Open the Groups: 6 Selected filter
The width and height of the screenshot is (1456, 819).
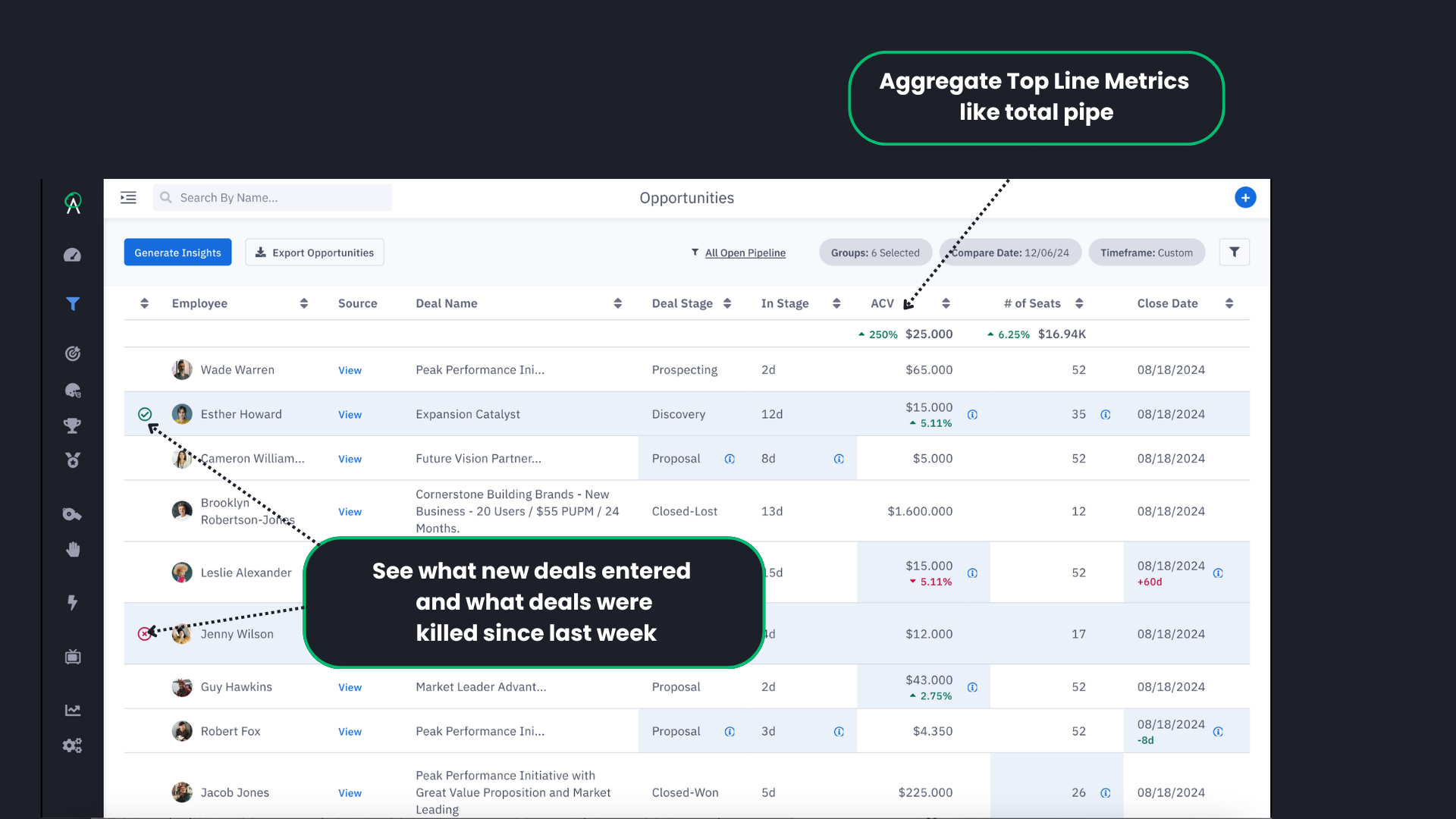[x=875, y=253]
